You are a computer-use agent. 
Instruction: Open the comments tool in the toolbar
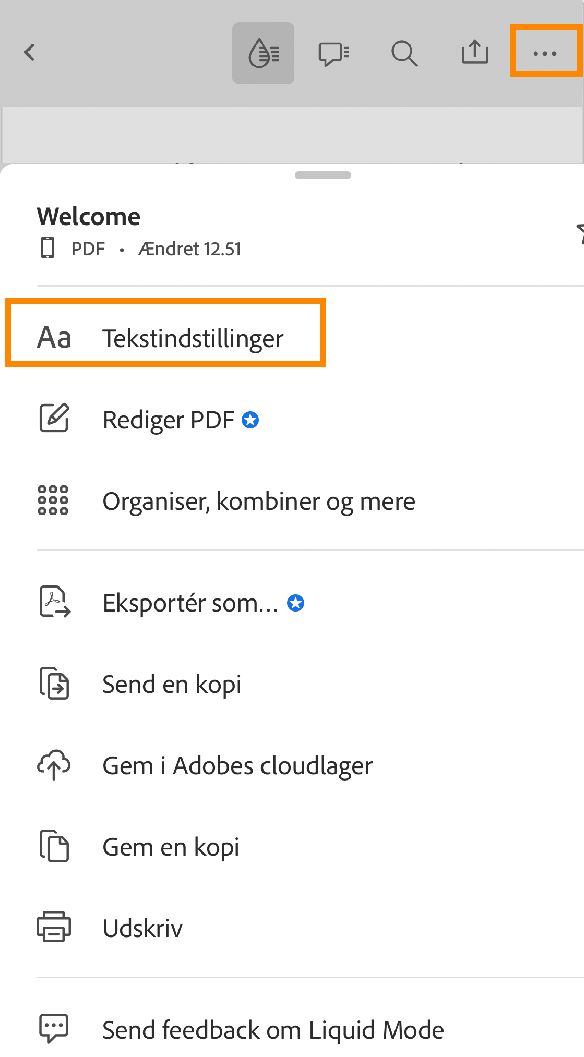click(x=333, y=53)
